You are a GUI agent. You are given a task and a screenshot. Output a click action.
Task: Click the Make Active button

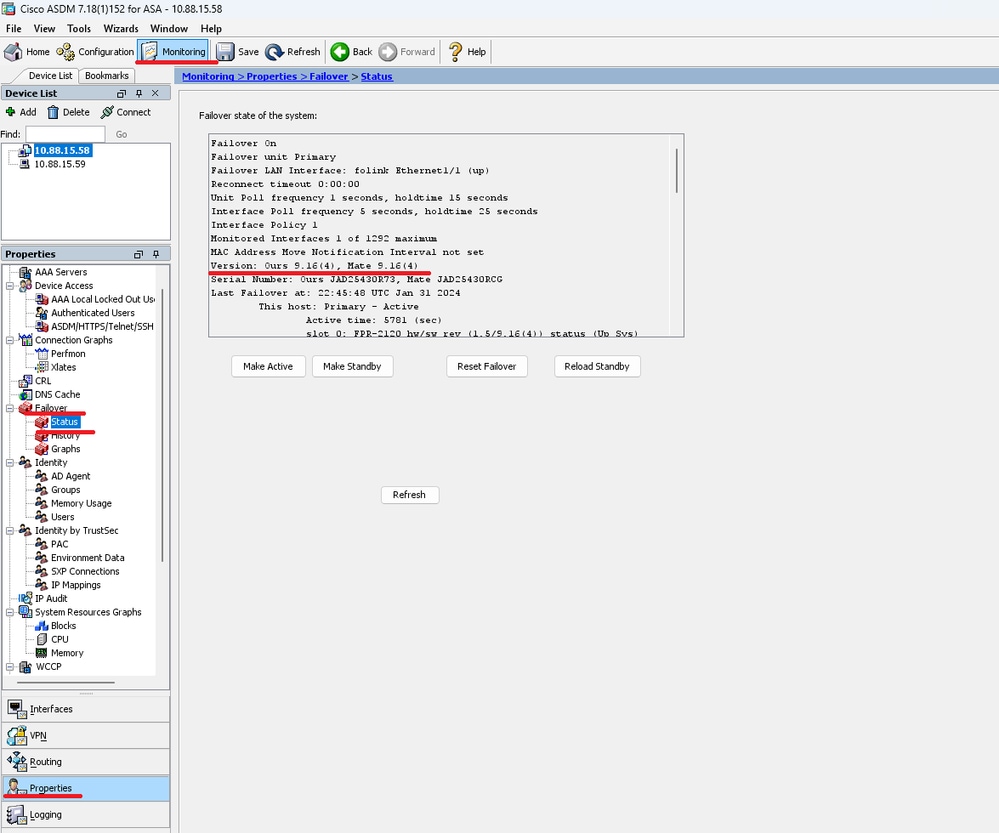tap(268, 366)
